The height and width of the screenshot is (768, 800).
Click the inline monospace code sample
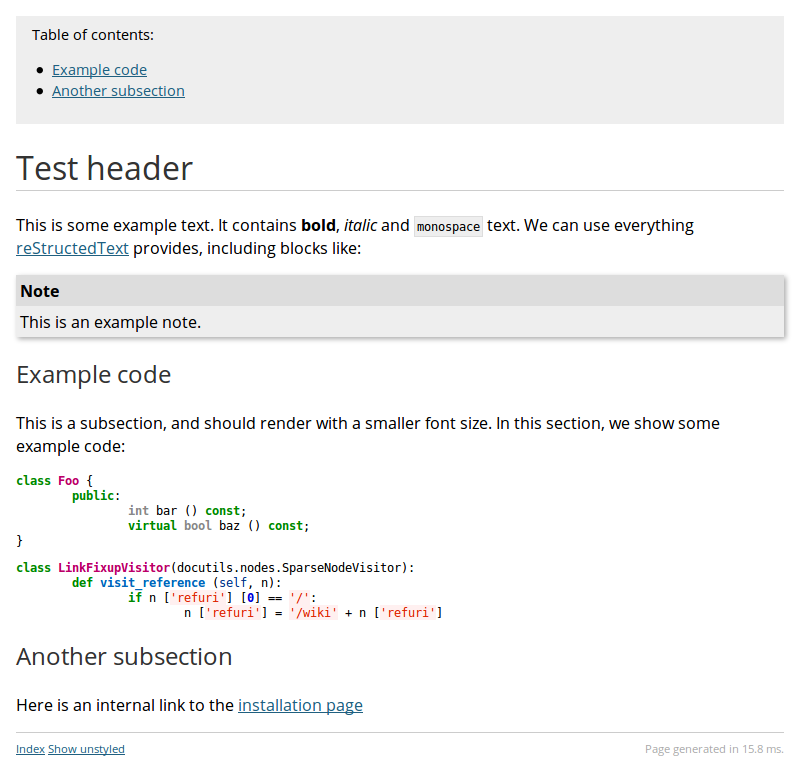coord(448,227)
